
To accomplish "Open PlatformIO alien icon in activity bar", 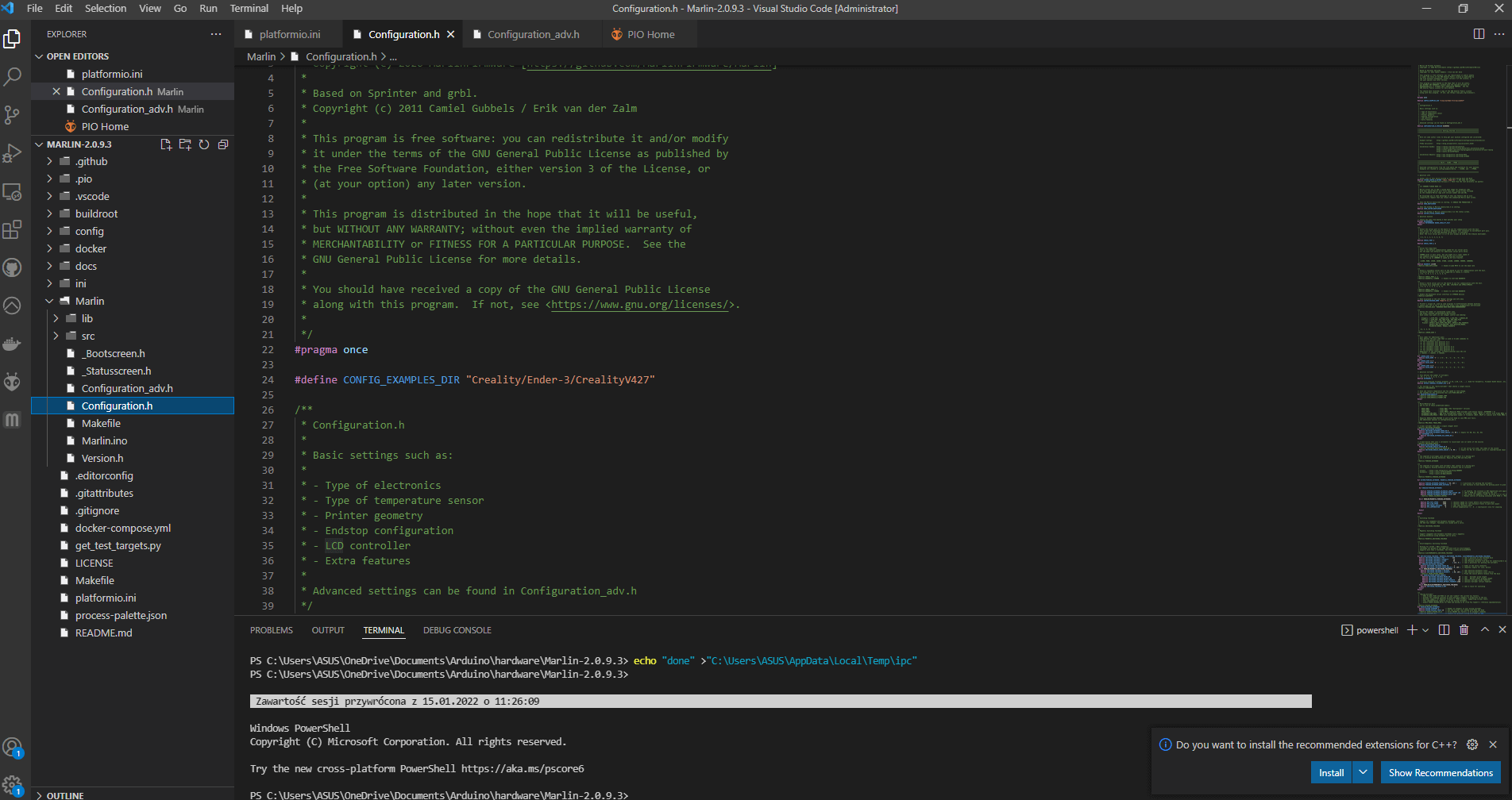I will click(x=13, y=382).
